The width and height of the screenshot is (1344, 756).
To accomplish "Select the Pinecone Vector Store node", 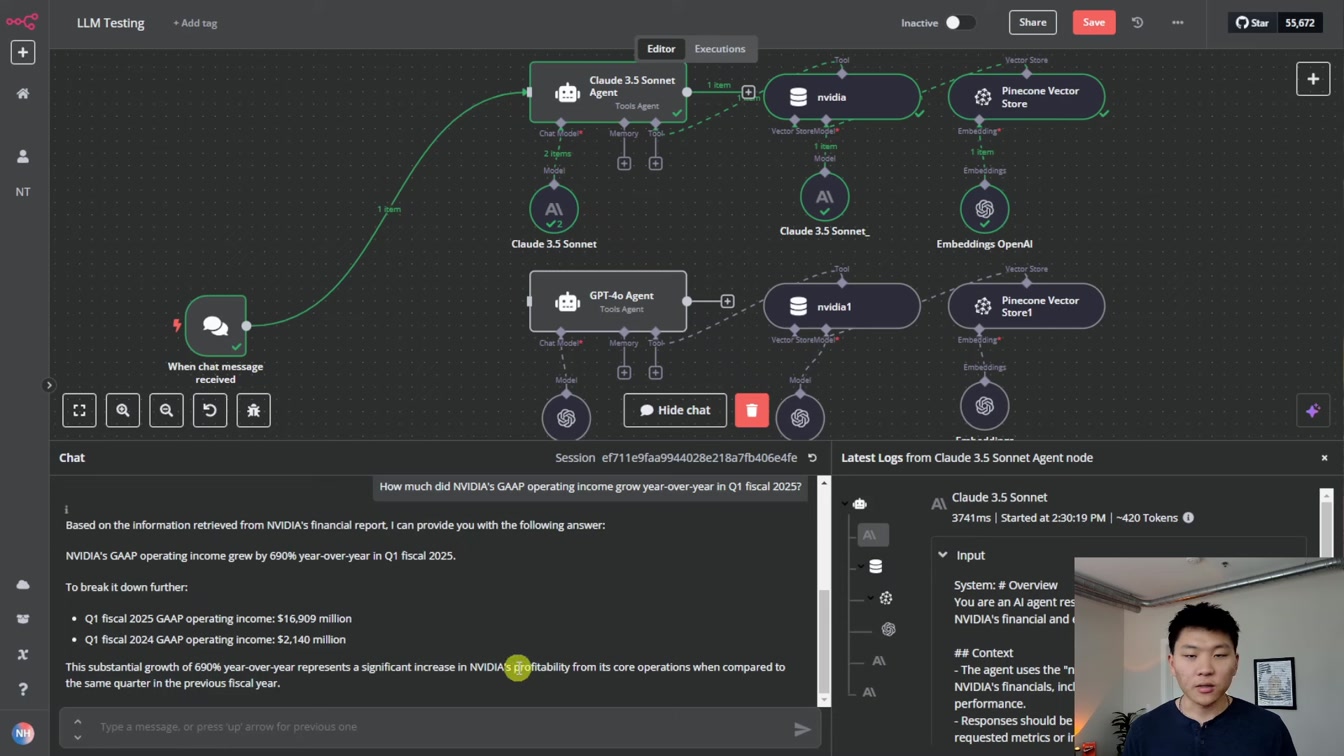I will pyautogui.click(x=1026, y=97).
